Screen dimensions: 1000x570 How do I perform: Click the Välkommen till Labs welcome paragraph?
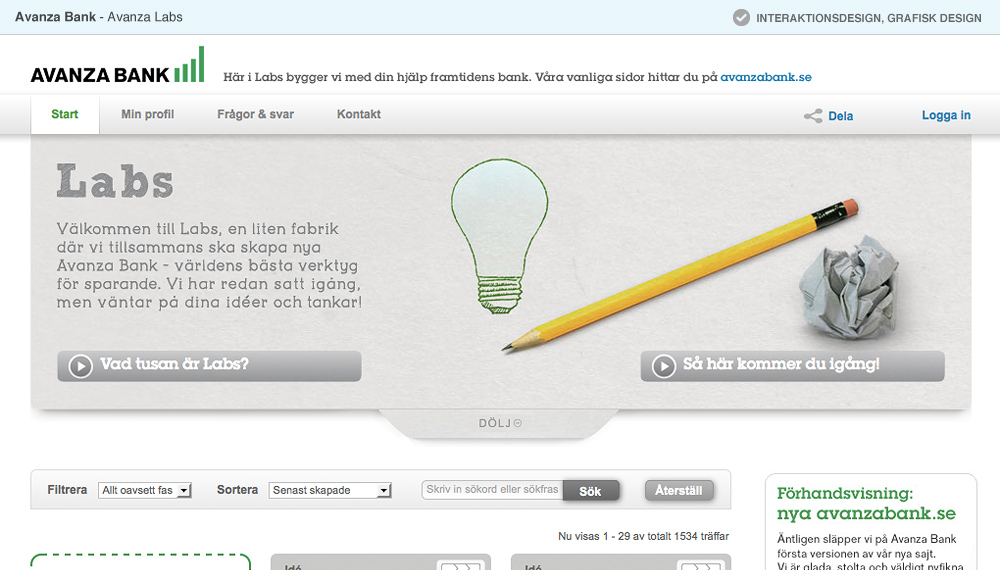[209, 265]
